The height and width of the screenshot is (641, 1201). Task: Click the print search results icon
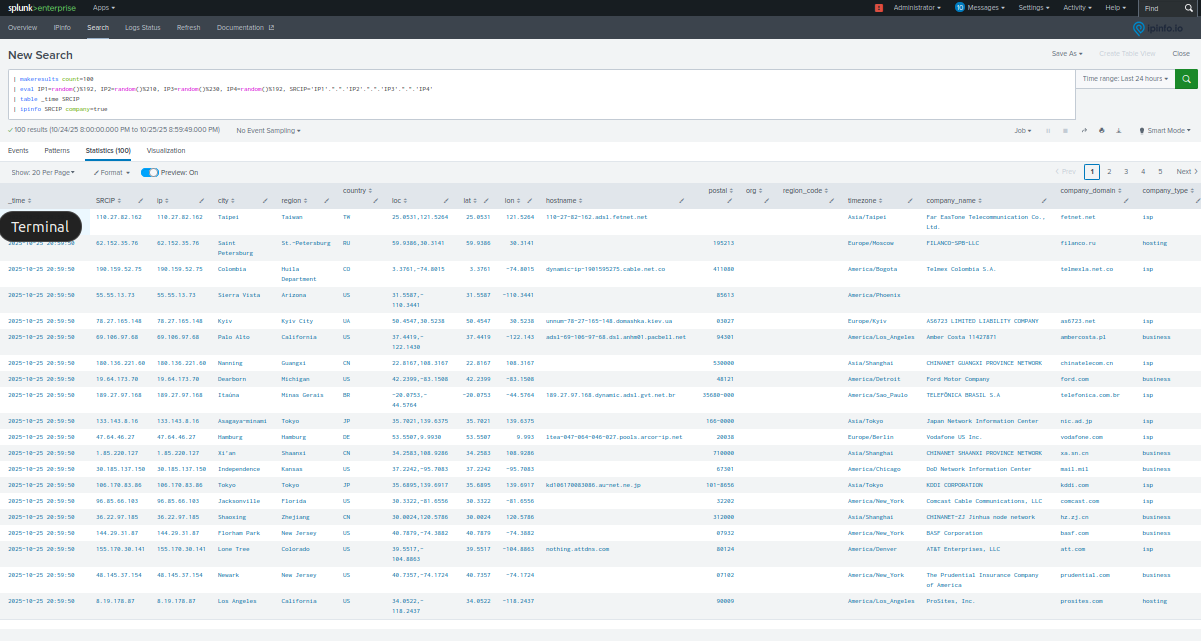click(x=1102, y=130)
